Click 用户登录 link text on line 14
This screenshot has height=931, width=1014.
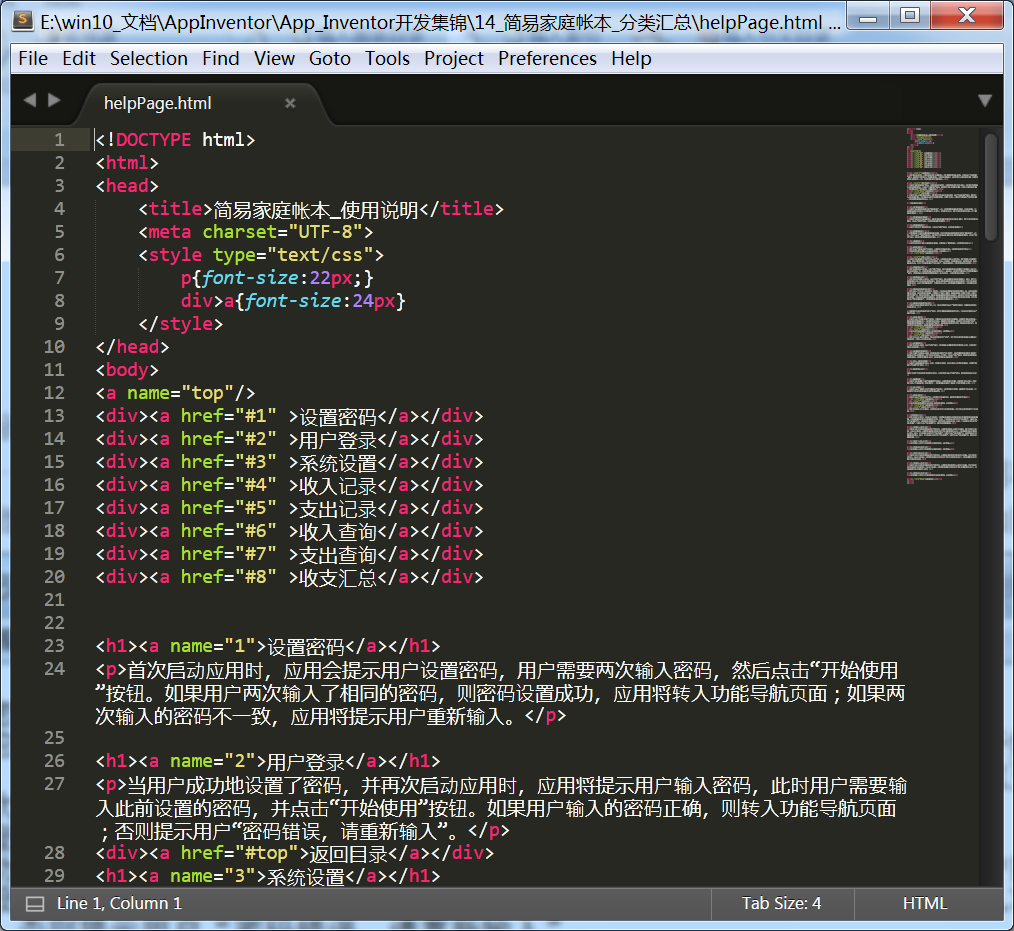click(338, 440)
